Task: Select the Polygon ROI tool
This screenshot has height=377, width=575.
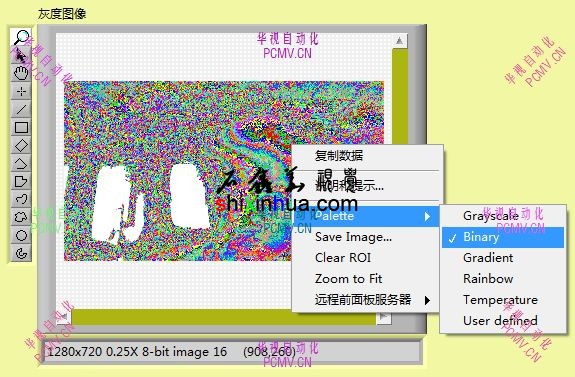Action: point(21,181)
